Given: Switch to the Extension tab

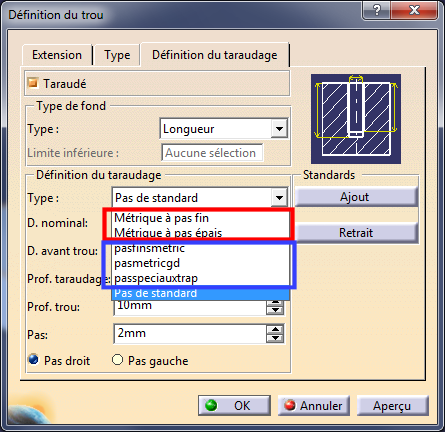Looking at the screenshot, I should [57, 55].
